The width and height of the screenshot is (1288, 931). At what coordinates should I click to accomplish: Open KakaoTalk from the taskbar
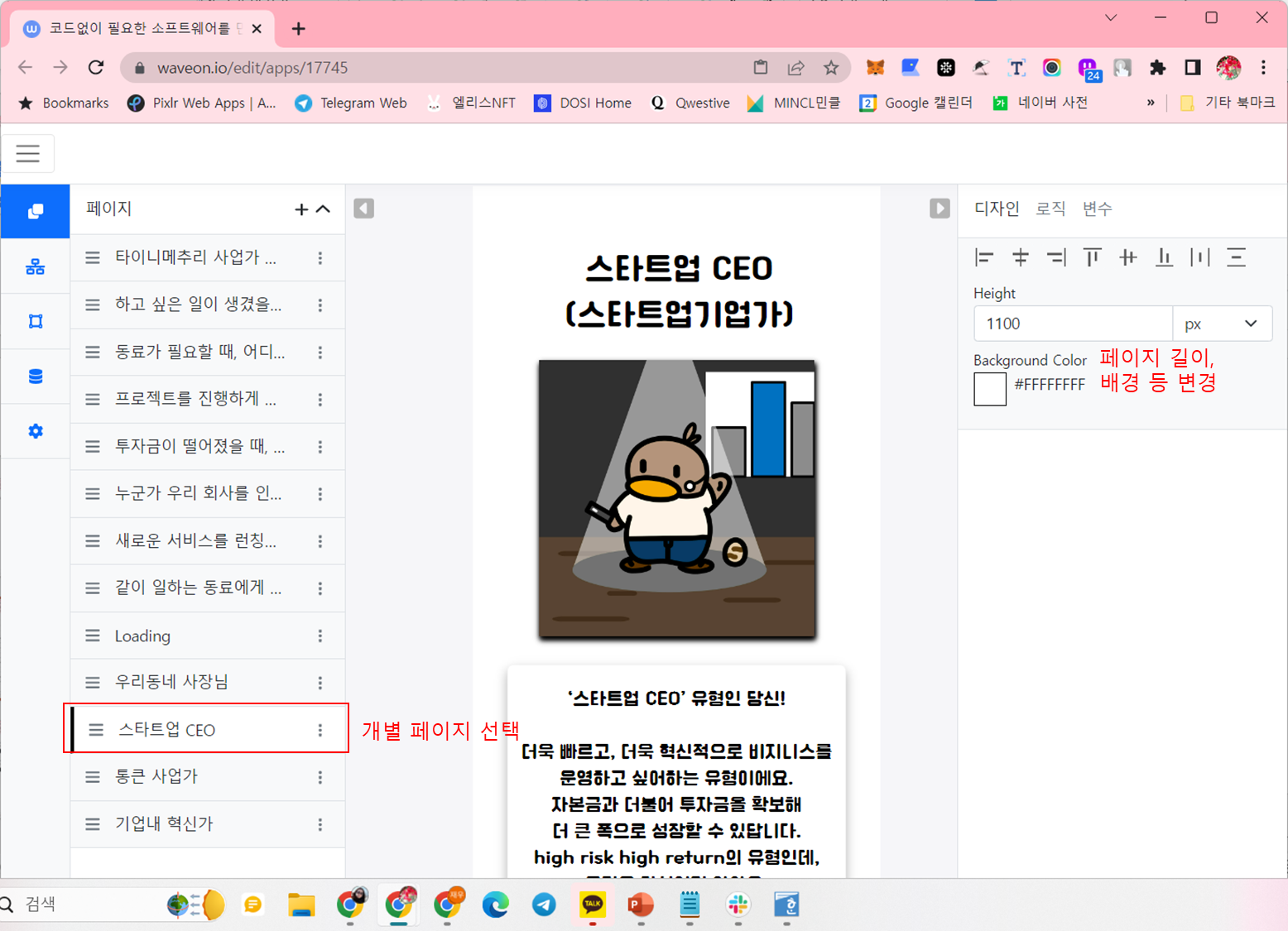[x=593, y=905]
